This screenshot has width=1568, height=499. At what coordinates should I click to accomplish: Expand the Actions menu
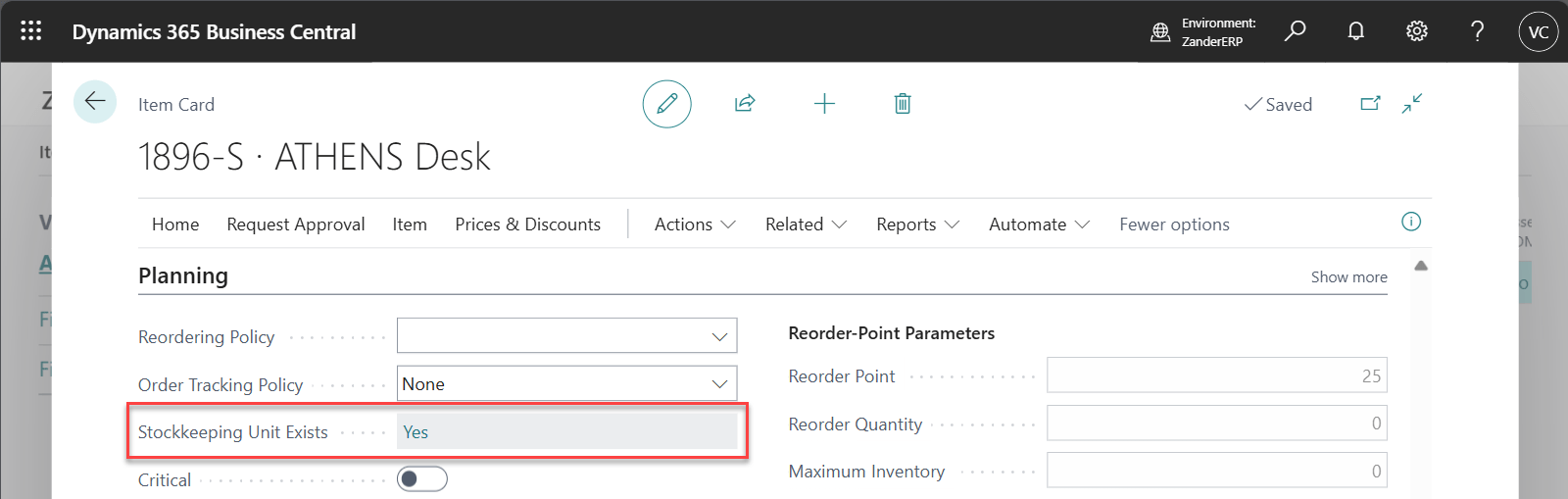pos(695,225)
